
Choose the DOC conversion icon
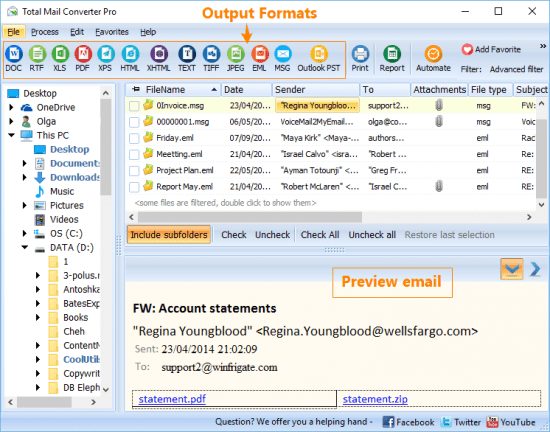tap(14, 54)
